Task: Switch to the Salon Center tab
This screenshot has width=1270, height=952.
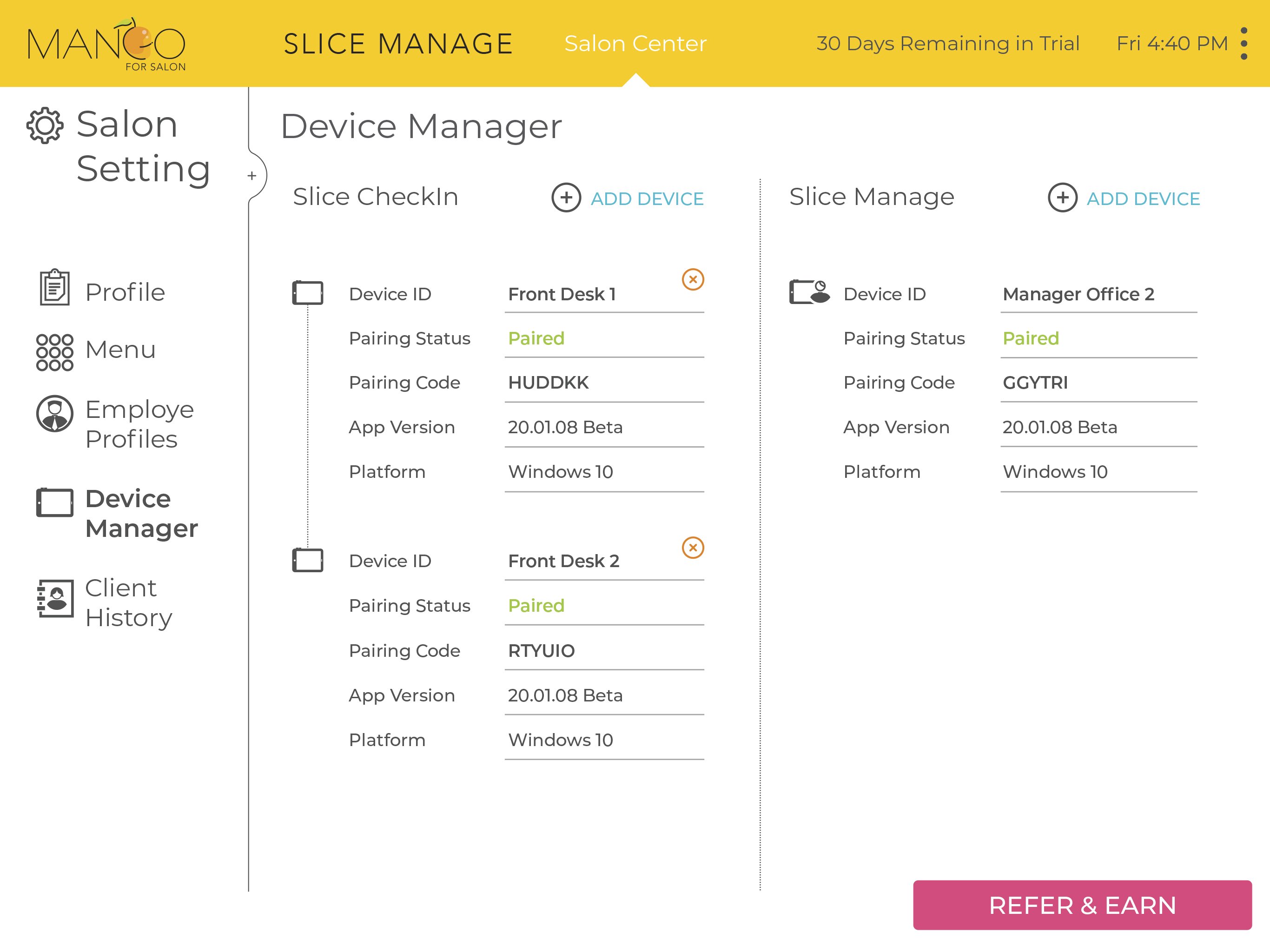Action: [x=635, y=44]
